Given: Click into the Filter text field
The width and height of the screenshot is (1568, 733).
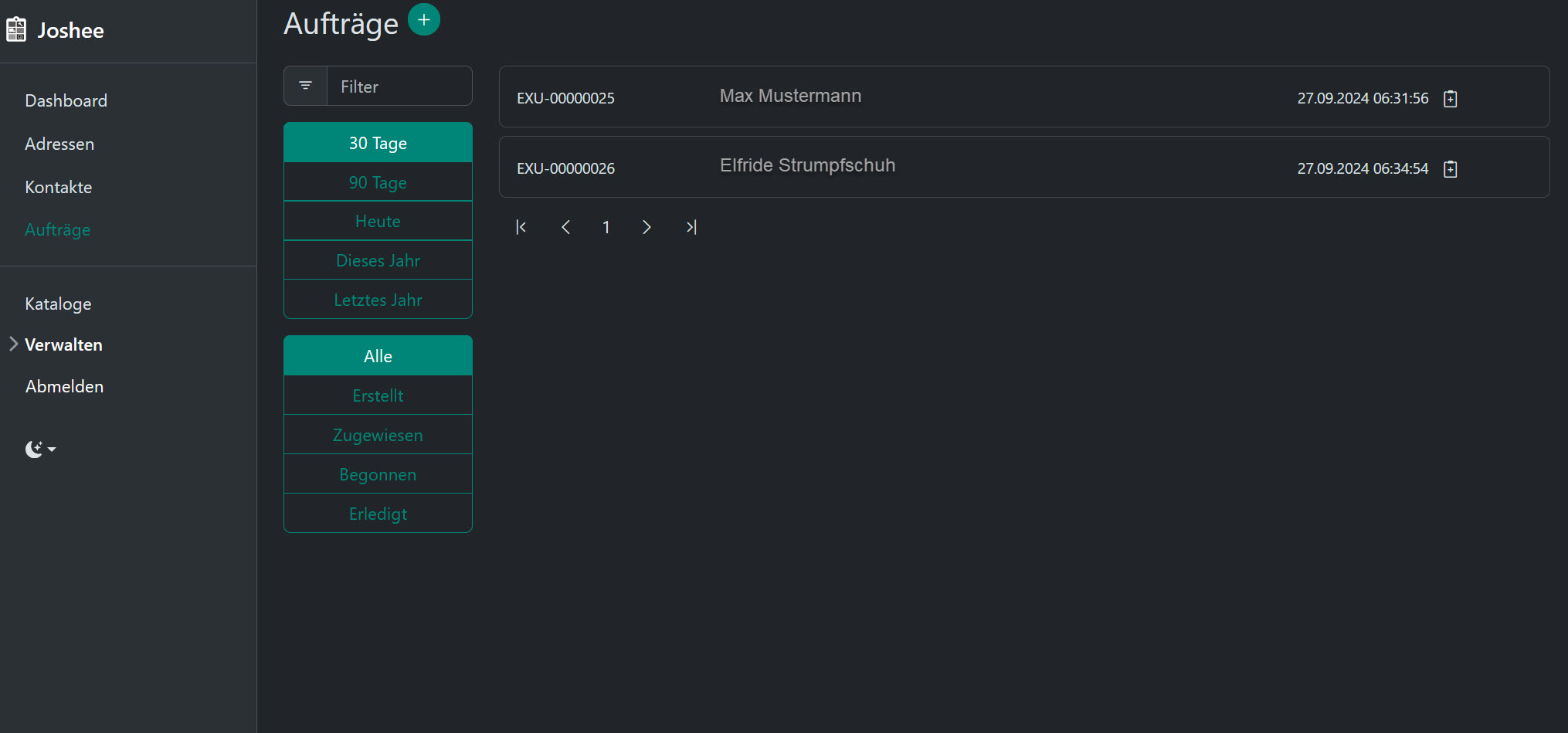Looking at the screenshot, I should point(399,86).
